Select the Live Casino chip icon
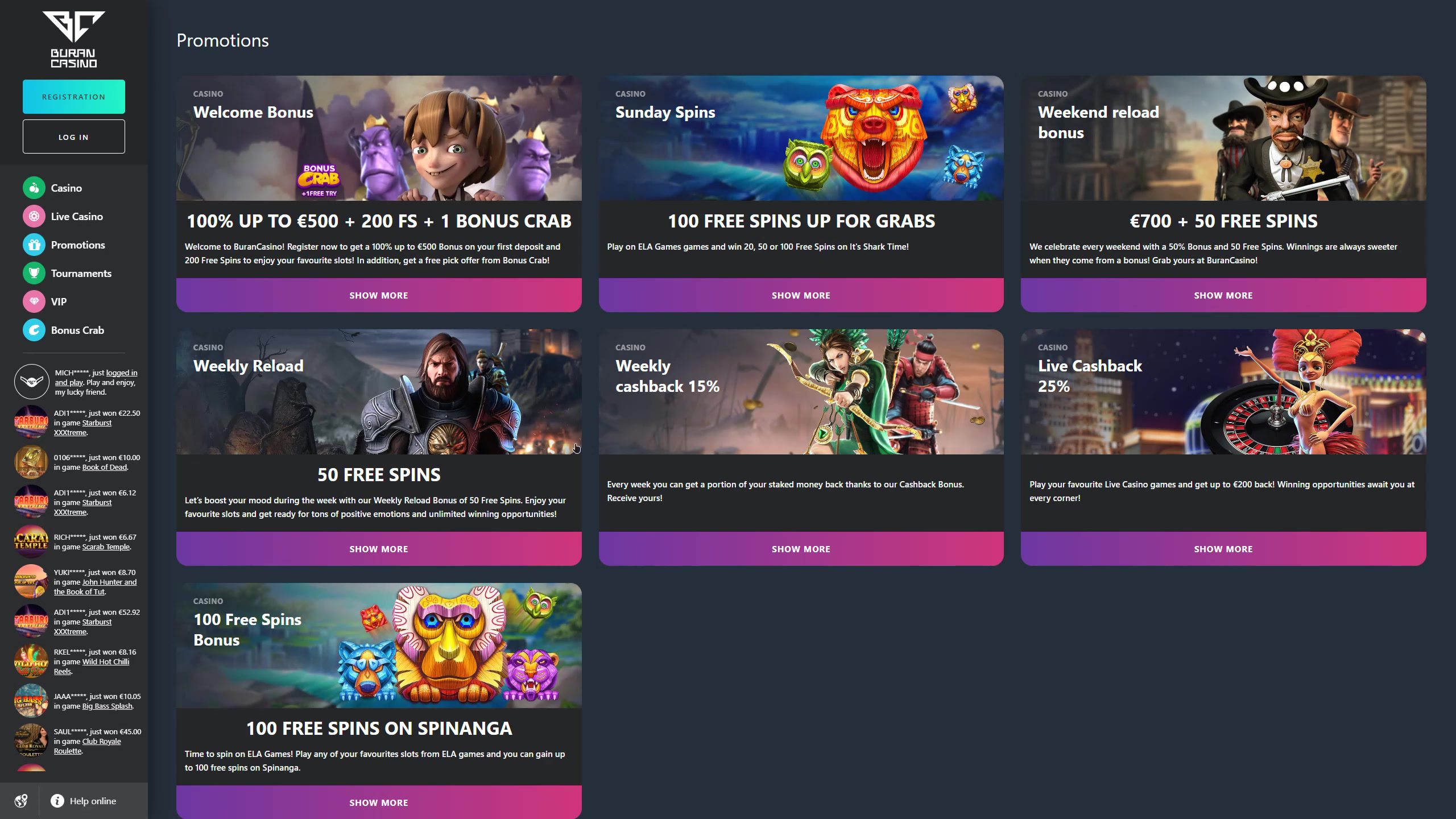The height and width of the screenshot is (819, 1456). coord(34,216)
